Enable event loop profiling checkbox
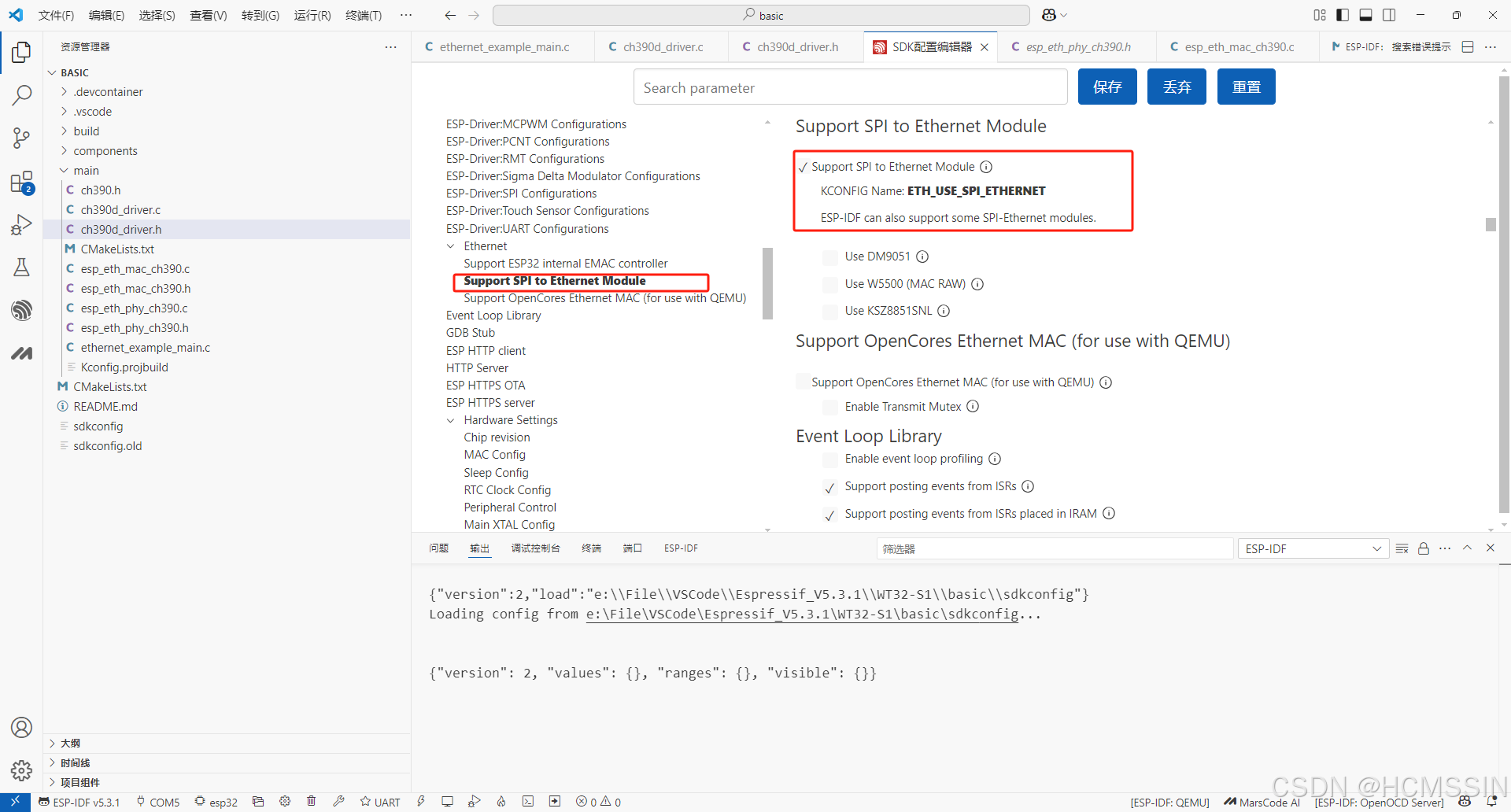Viewport: 1511px width, 812px height. [x=830, y=460]
